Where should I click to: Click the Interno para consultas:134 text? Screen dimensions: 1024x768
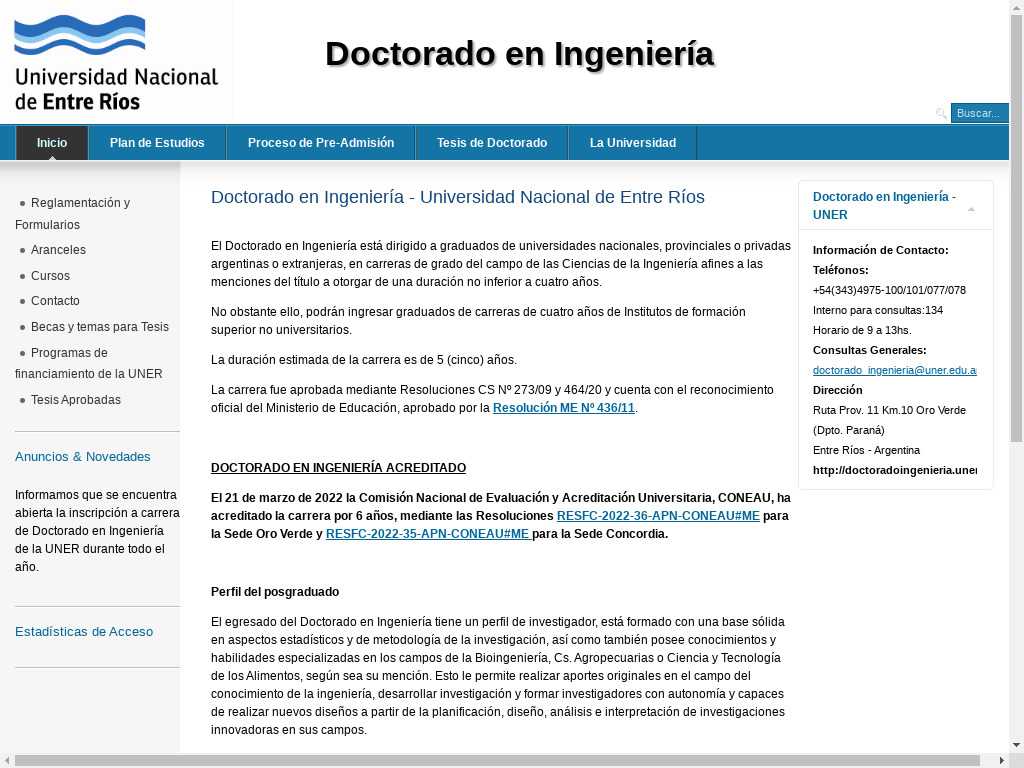coord(878,310)
